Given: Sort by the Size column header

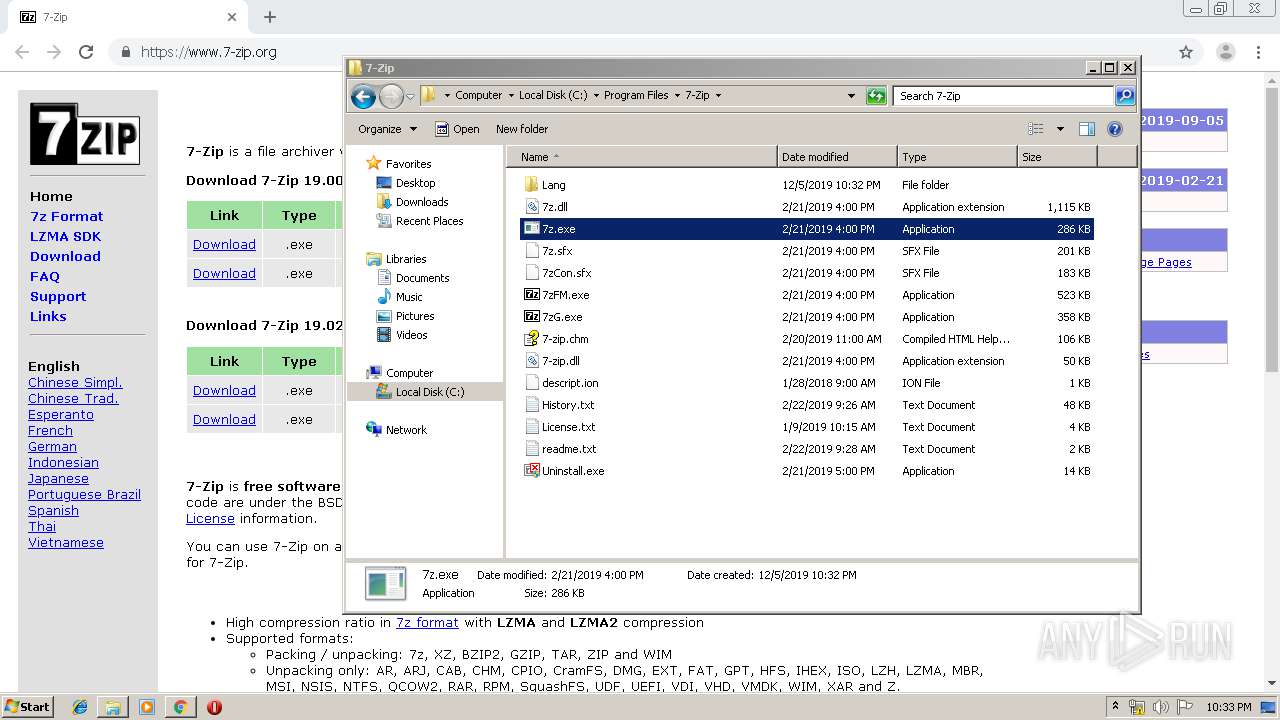Looking at the screenshot, I should coord(1057,157).
